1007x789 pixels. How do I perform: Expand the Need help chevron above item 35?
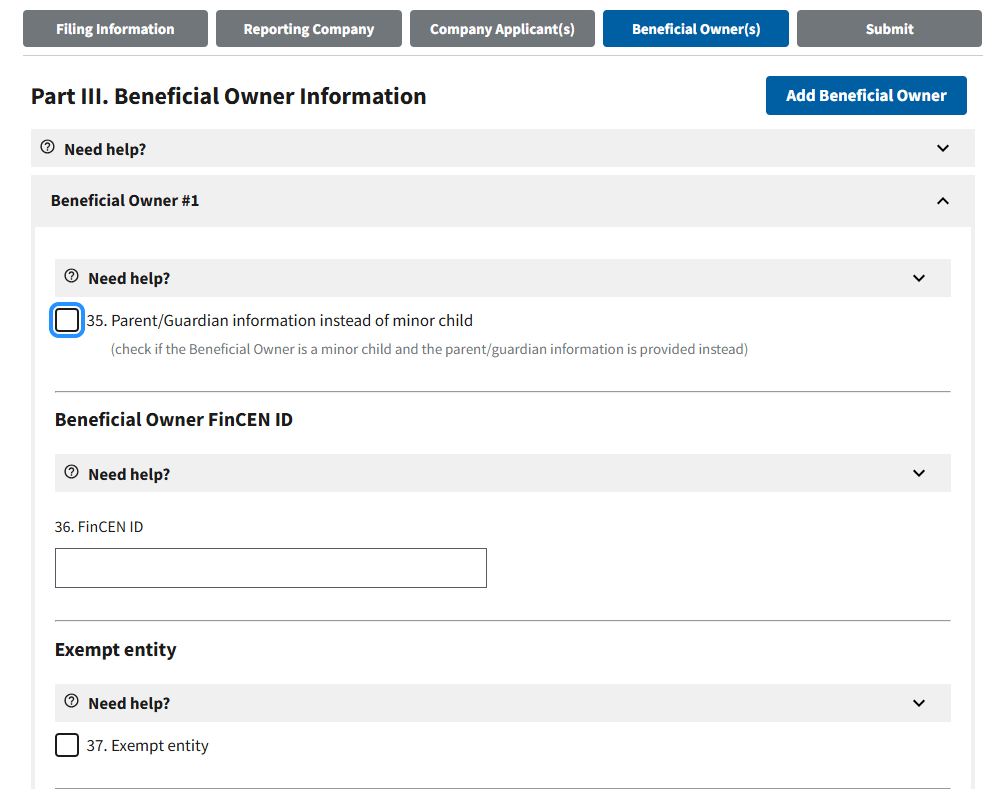pos(918,278)
